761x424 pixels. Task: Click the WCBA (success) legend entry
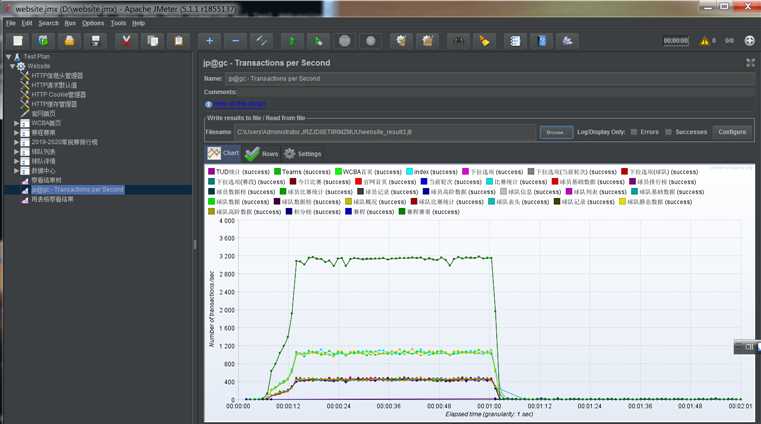[x=368, y=172]
